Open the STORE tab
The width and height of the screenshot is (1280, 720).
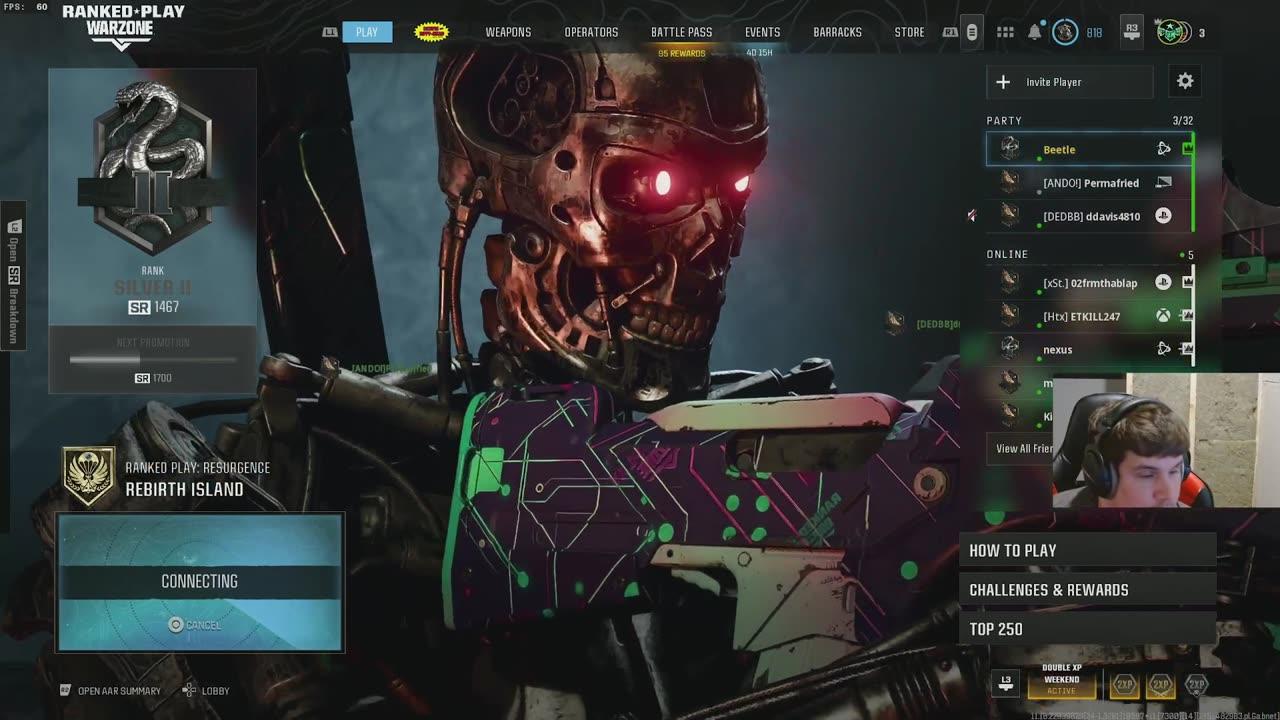coord(909,32)
